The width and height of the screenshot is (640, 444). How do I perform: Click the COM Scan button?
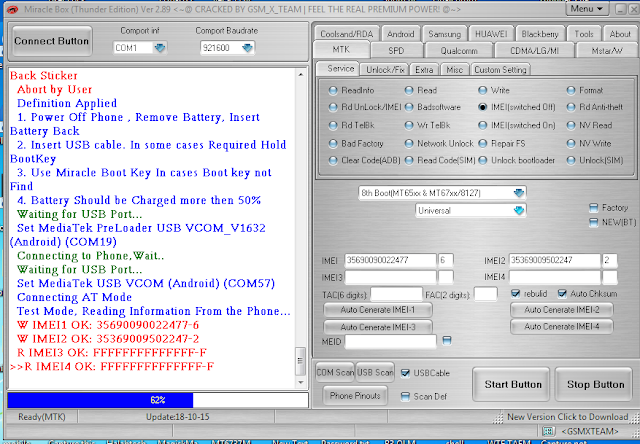[335, 372]
